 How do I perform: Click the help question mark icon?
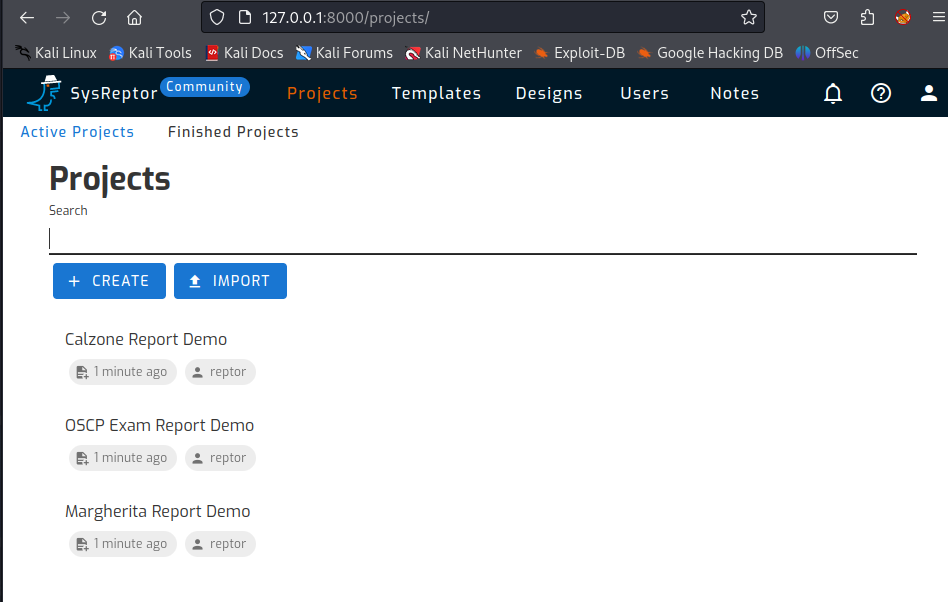point(880,93)
